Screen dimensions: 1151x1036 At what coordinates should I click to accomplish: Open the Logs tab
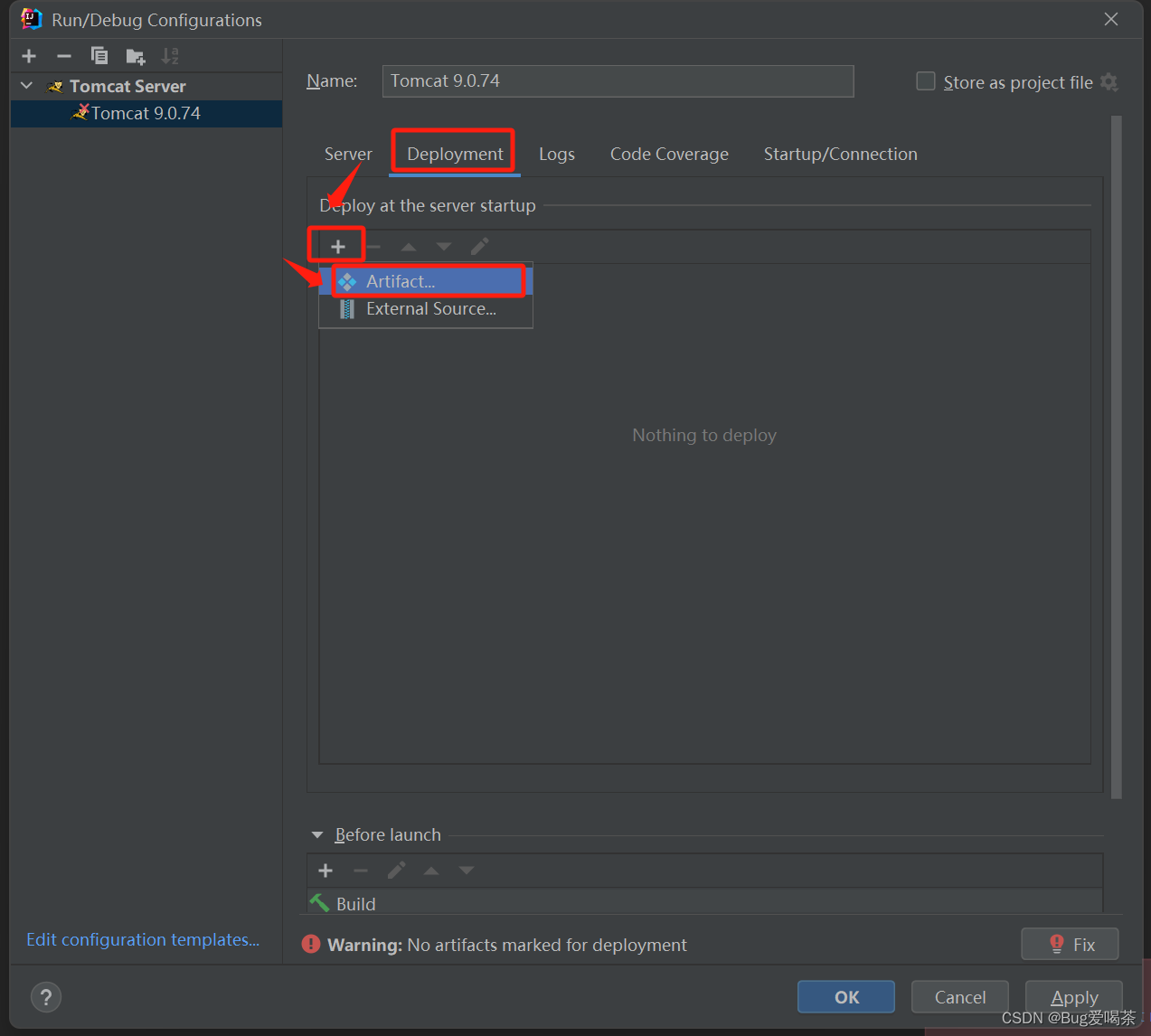(557, 154)
